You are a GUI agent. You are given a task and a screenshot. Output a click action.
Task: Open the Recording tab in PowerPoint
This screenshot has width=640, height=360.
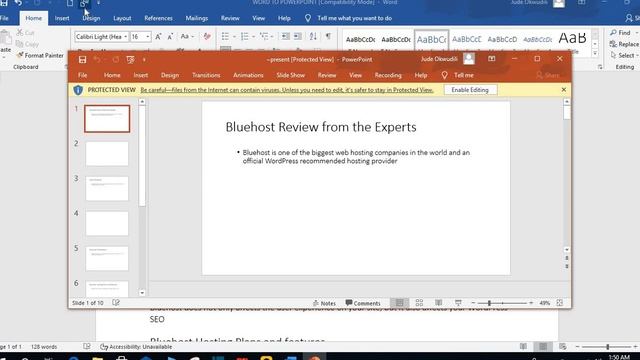(388, 75)
